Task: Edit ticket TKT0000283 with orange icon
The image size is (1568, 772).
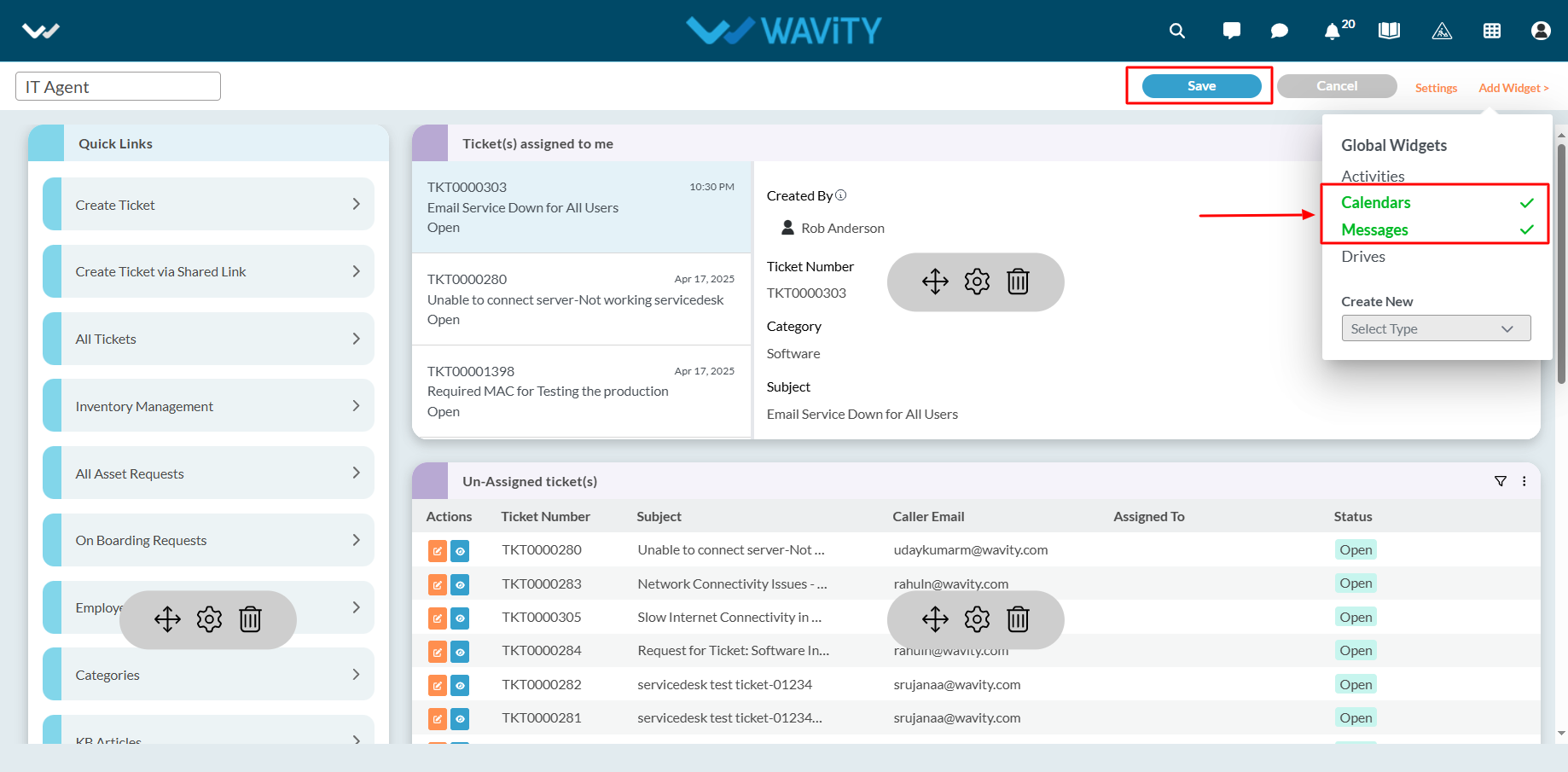Action: pos(438,585)
